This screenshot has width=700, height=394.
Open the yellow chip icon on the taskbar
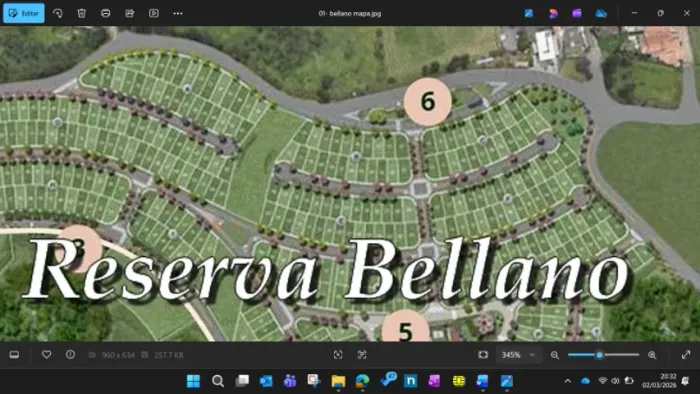click(458, 381)
